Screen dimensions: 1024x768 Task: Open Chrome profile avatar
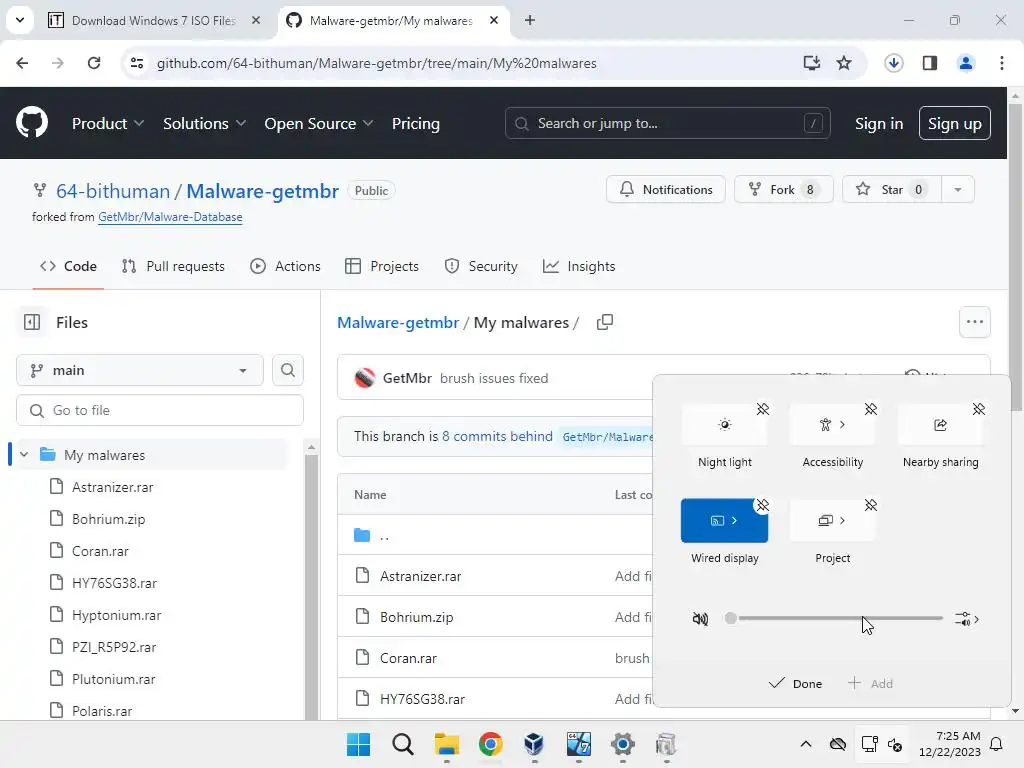(965, 63)
